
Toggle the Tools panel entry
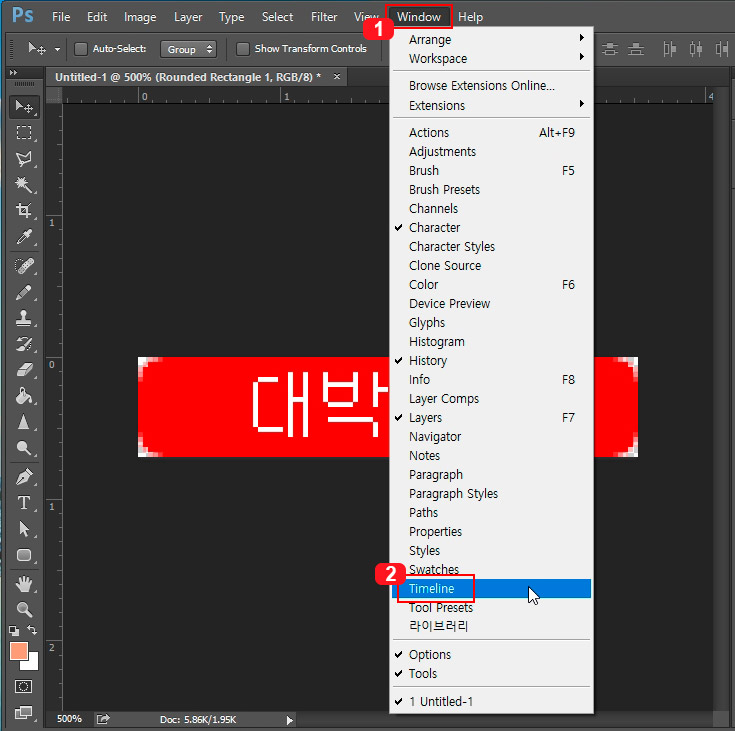pos(491,673)
